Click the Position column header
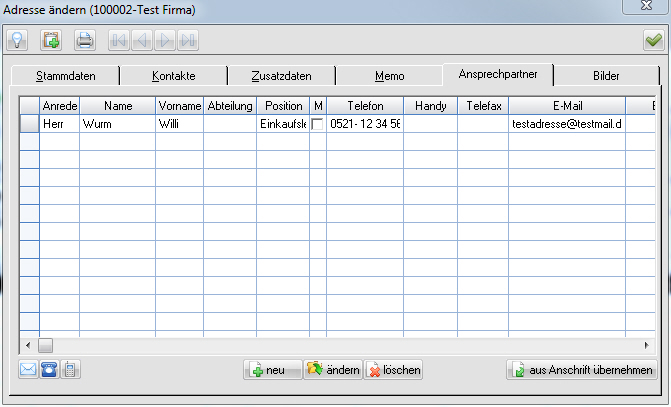This screenshot has height=407, width=671. tap(283, 106)
